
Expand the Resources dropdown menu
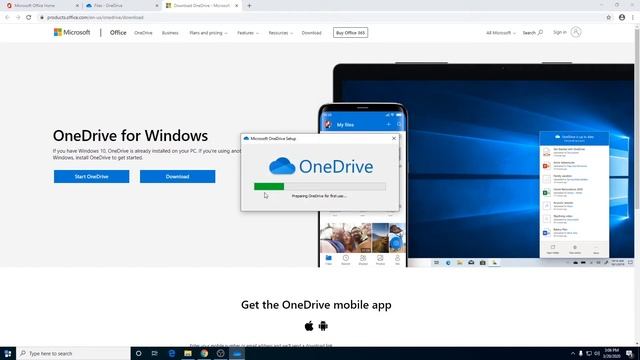pos(280,33)
